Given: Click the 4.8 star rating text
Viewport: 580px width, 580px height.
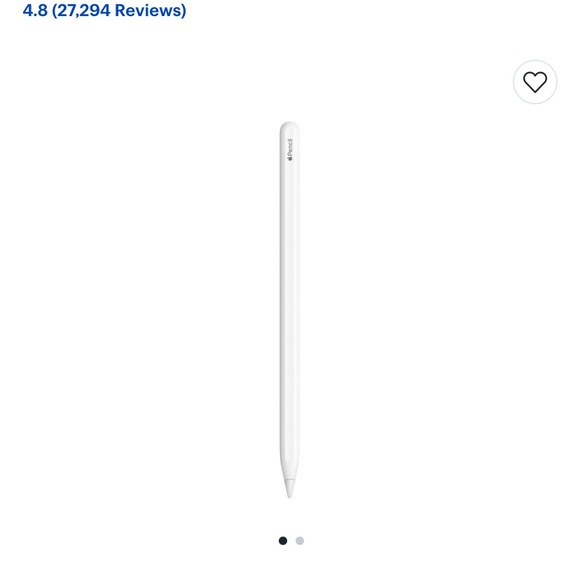Looking at the screenshot, I should coord(35,10).
